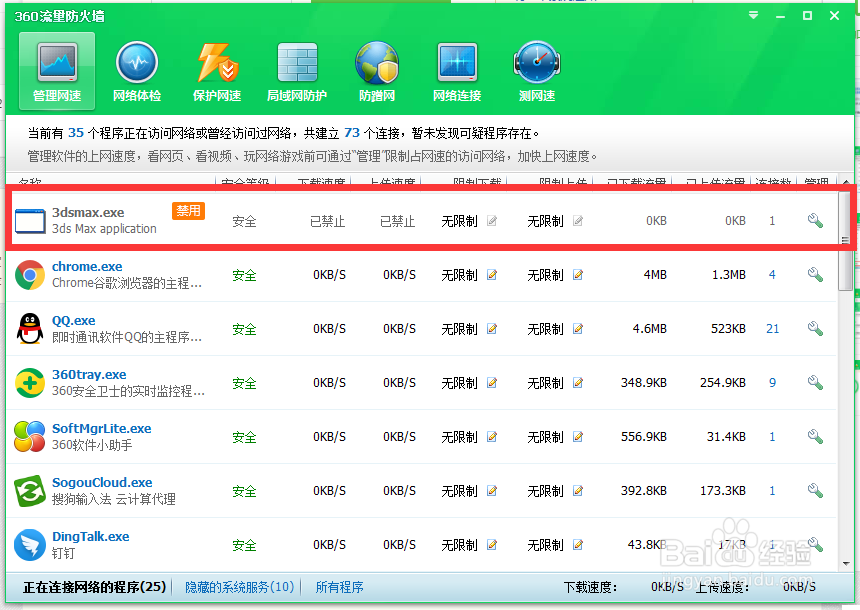The image size is (860, 610).
Task: Click chrome.exe downloaded traffic 4MB
Action: pos(655,275)
